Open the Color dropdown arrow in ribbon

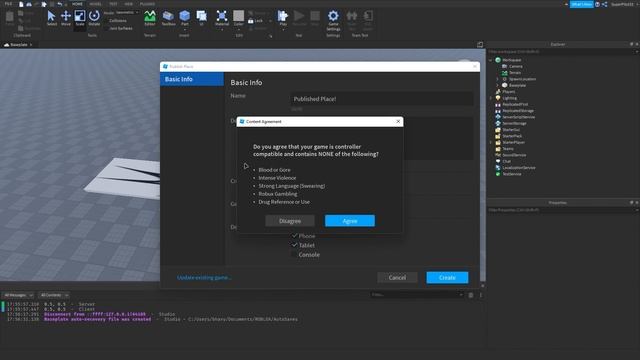click(x=239, y=29)
